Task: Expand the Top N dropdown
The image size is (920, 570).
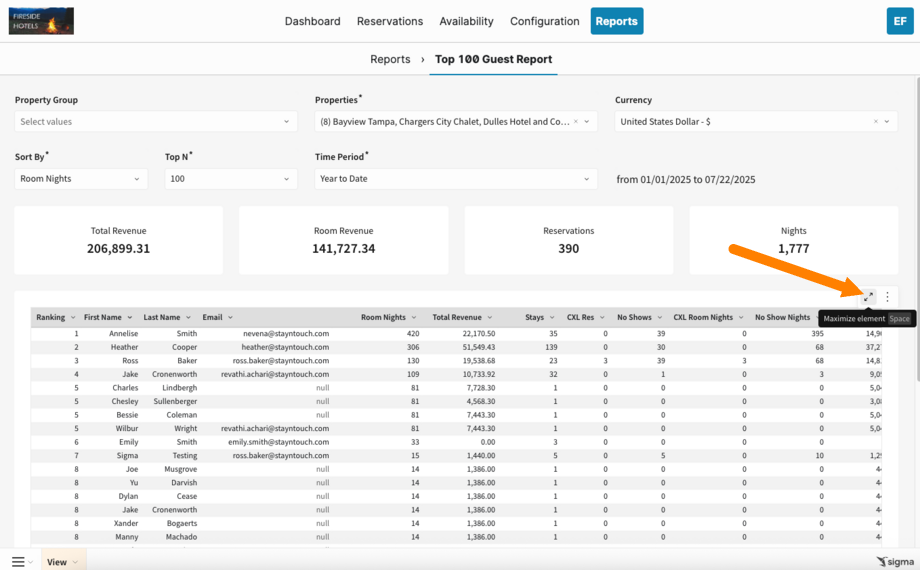Action: click(231, 178)
